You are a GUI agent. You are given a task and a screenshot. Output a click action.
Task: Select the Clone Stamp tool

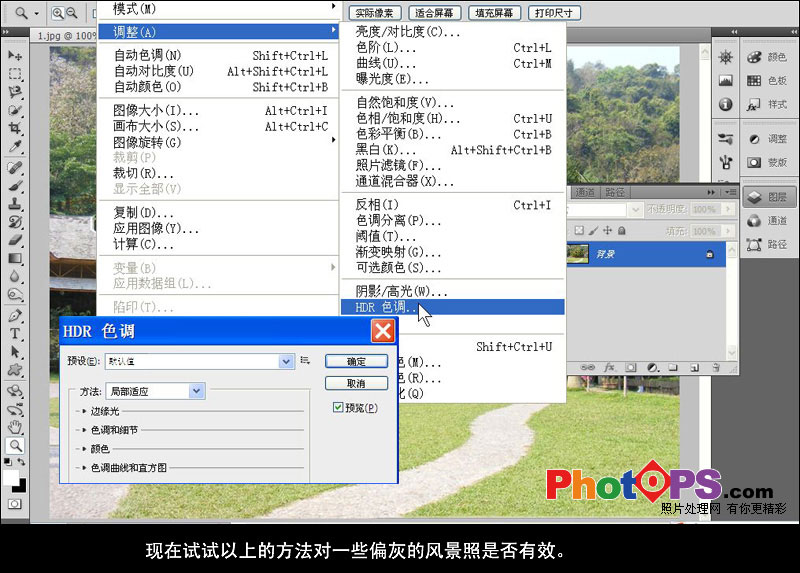[15, 204]
